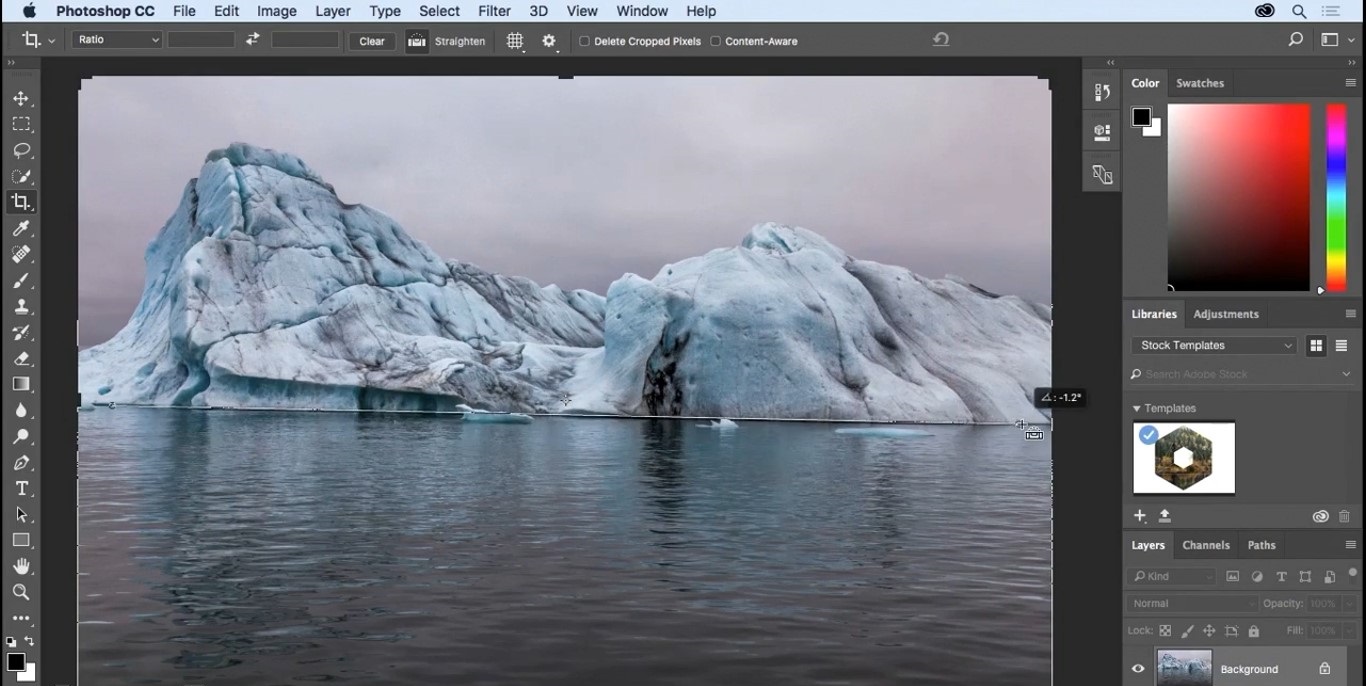
Task: Select the Path Selection tool
Action: tap(21, 515)
